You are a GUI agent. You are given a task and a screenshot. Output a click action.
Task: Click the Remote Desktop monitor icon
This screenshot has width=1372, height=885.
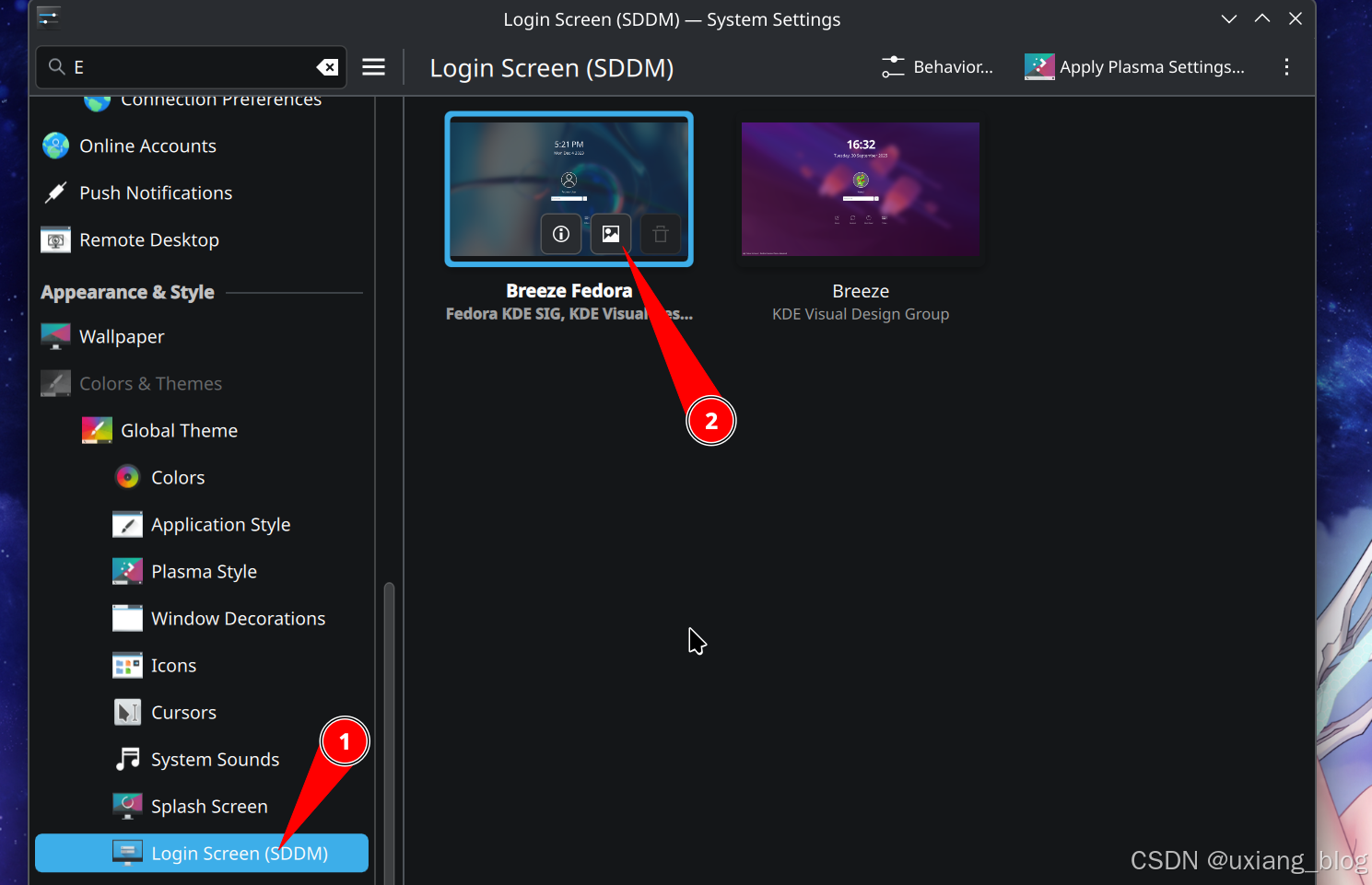(x=55, y=239)
